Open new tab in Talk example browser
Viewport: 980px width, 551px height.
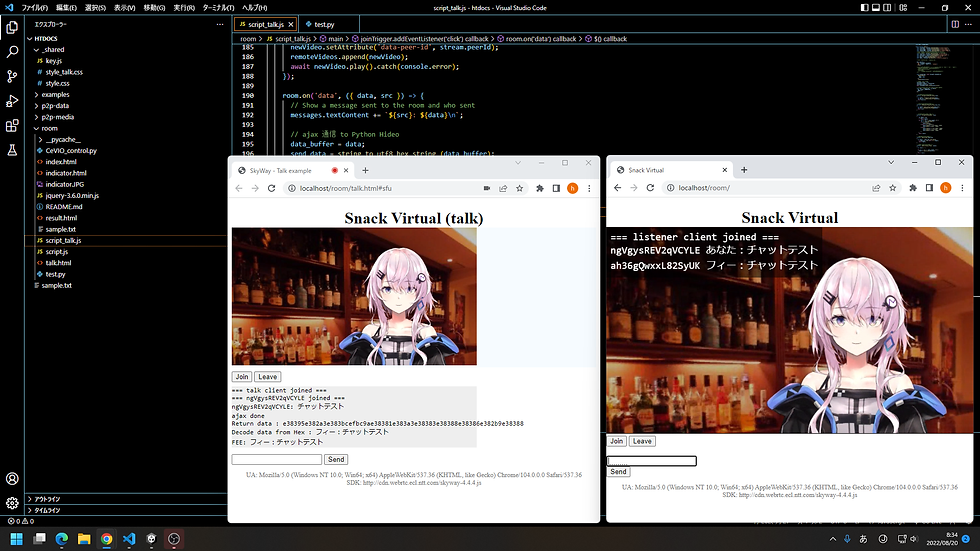(365, 171)
